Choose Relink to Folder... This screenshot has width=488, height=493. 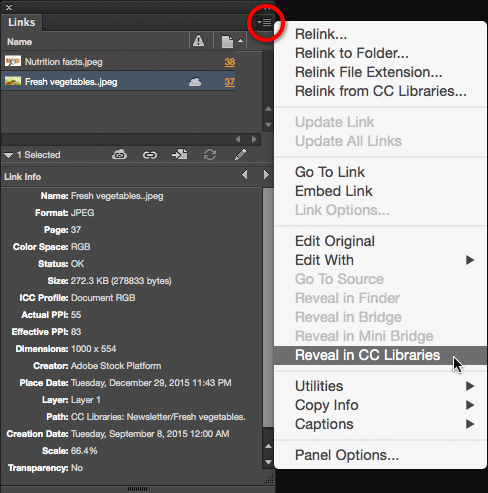pos(380,53)
